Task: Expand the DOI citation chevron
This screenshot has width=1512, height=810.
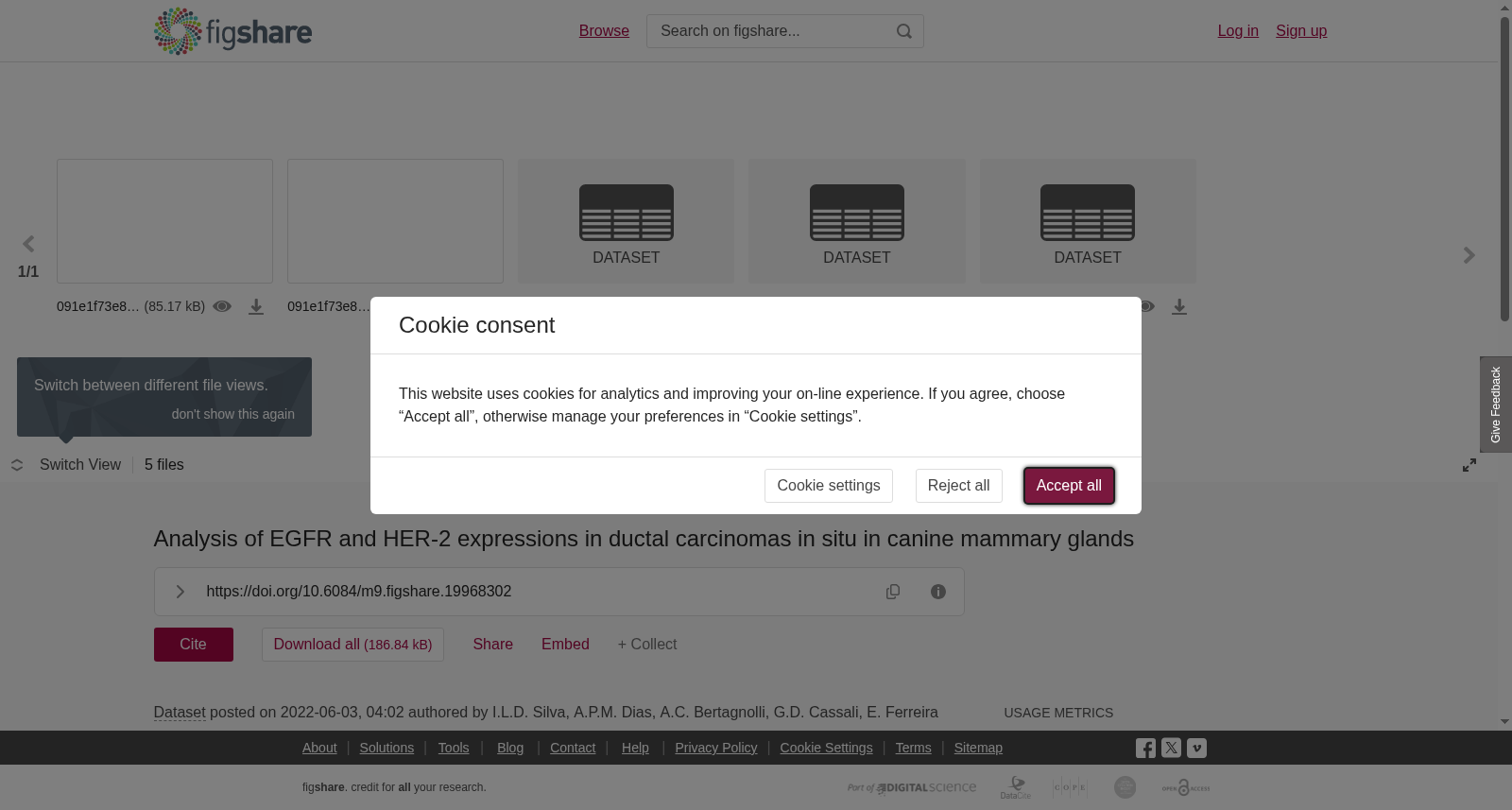Action: pyautogui.click(x=180, y=592)
